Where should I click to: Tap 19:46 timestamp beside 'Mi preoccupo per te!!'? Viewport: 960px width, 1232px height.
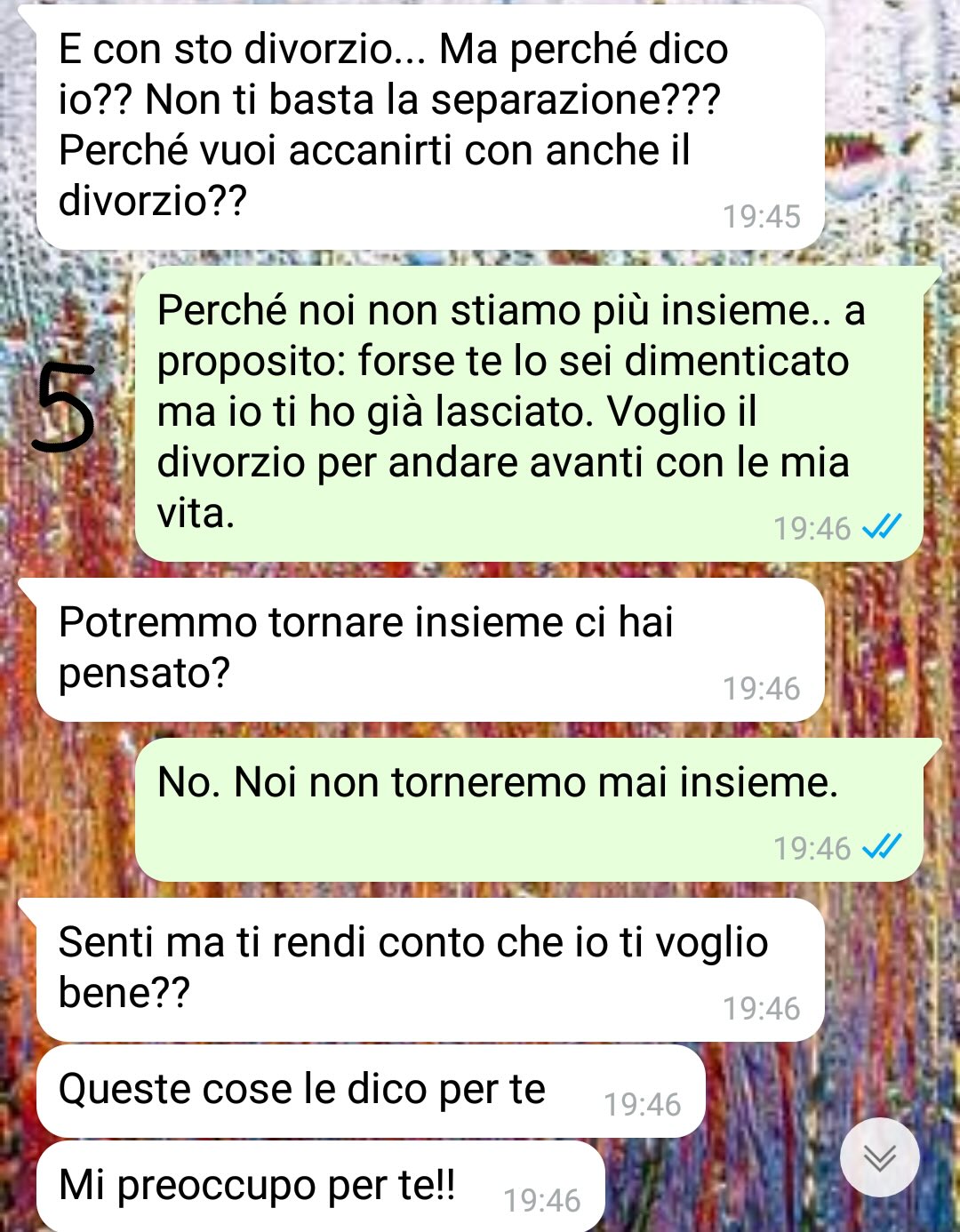point(542,1200)
